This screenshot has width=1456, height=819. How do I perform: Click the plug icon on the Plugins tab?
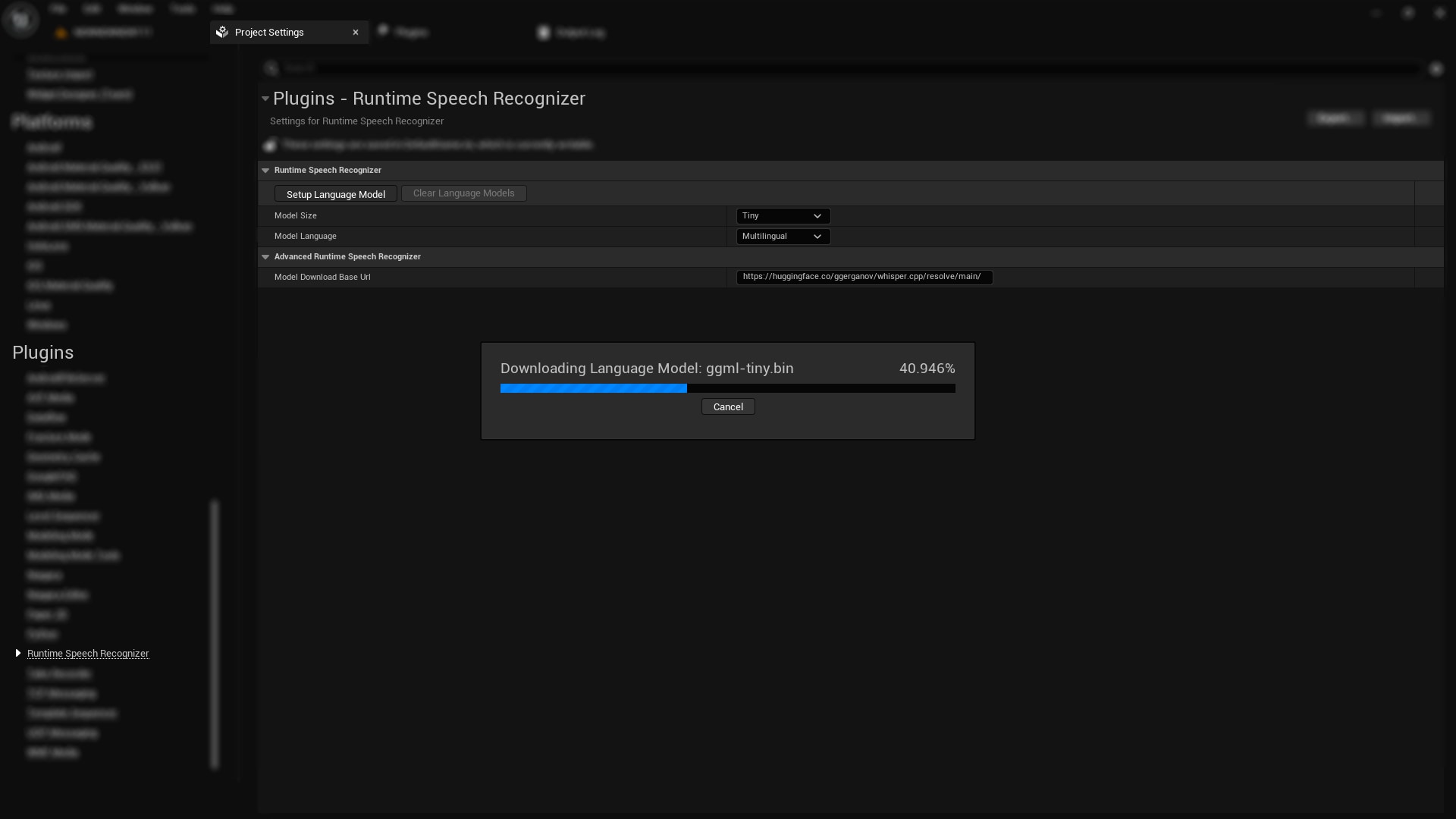(x=385, y=32)
